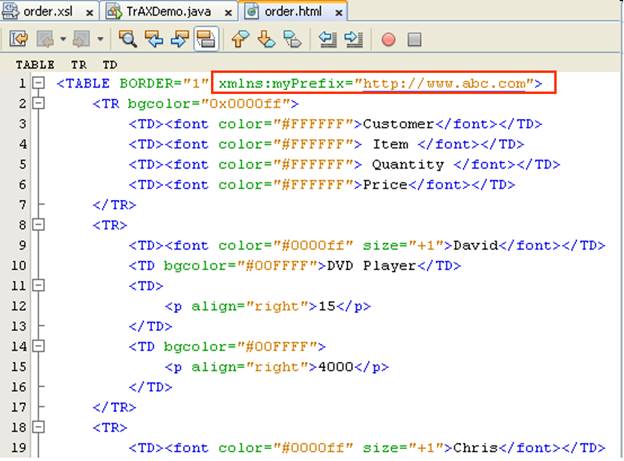Open the Back history dropdown arrow
Screen dimensions: 624x461
pos(63,39)
